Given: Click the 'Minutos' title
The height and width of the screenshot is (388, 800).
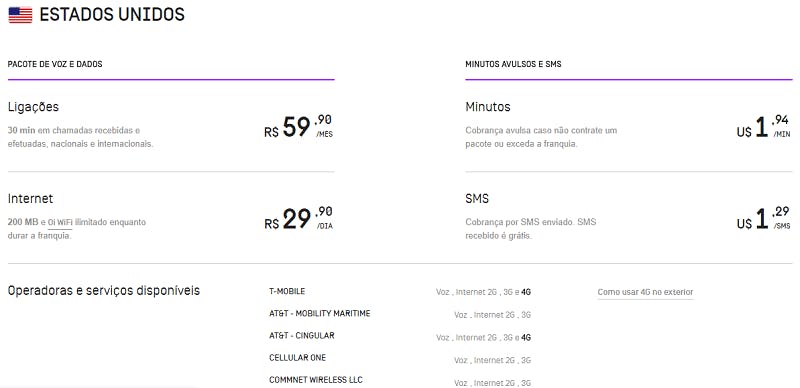Looking at the screenshot, I should 488,107.
